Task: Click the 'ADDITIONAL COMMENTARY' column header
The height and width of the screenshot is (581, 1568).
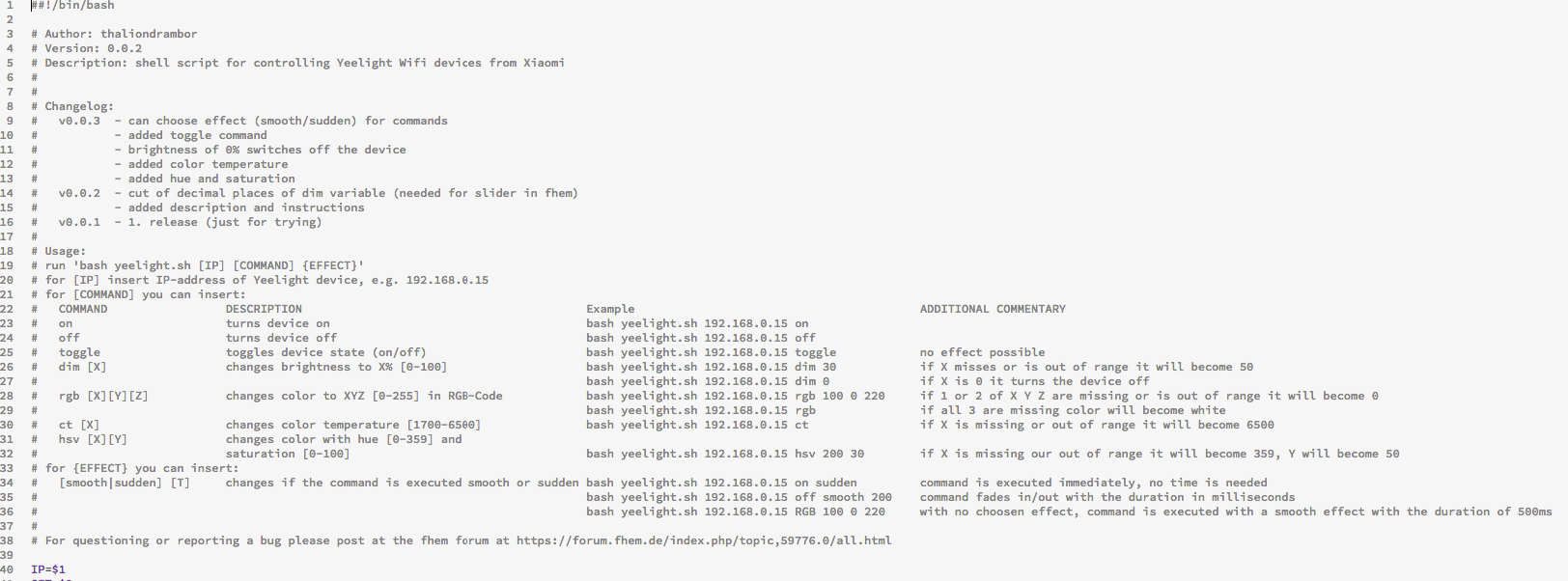Action: click(x=993, y=309)
